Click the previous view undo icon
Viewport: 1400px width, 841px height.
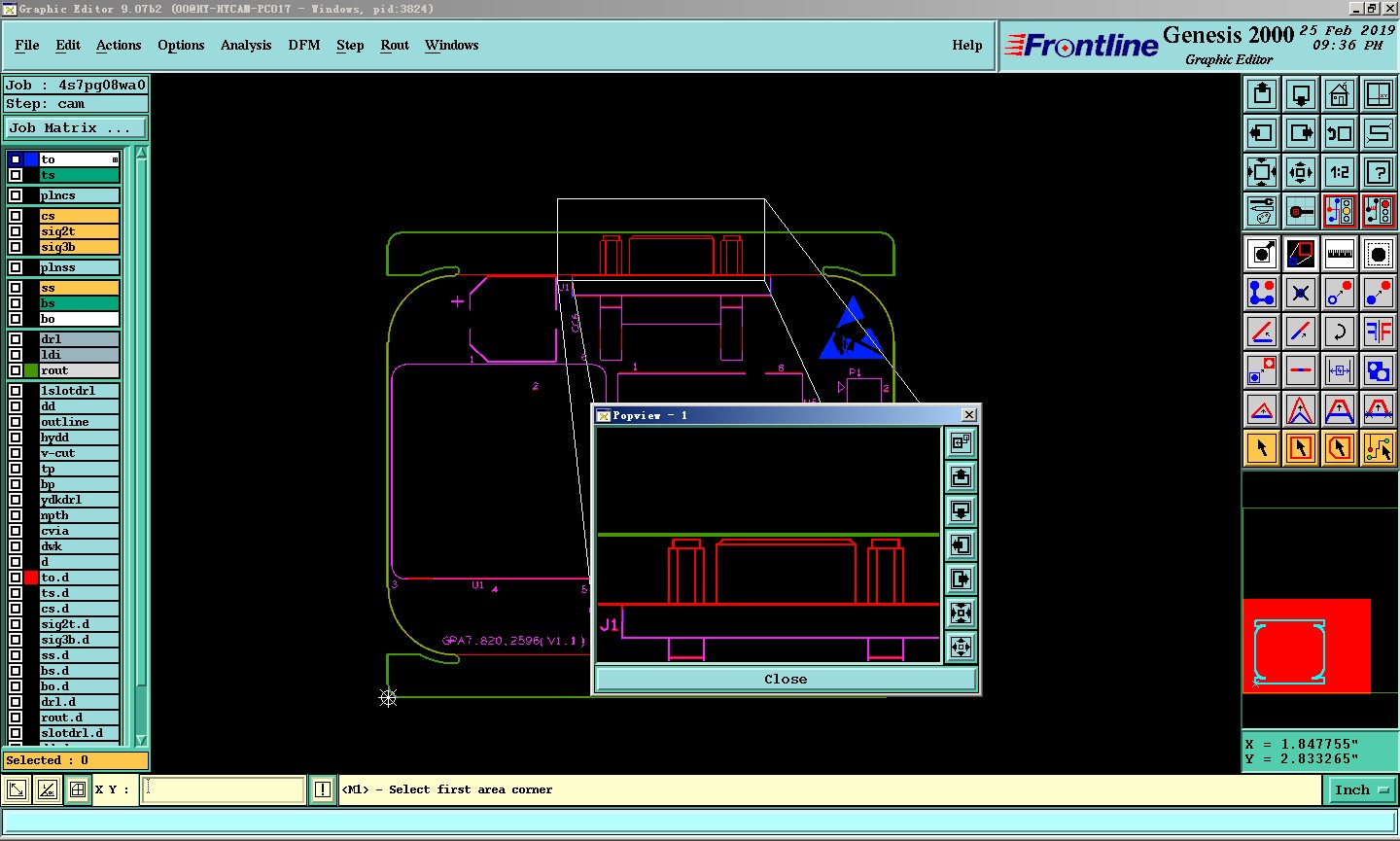(x=1340, y=133)
